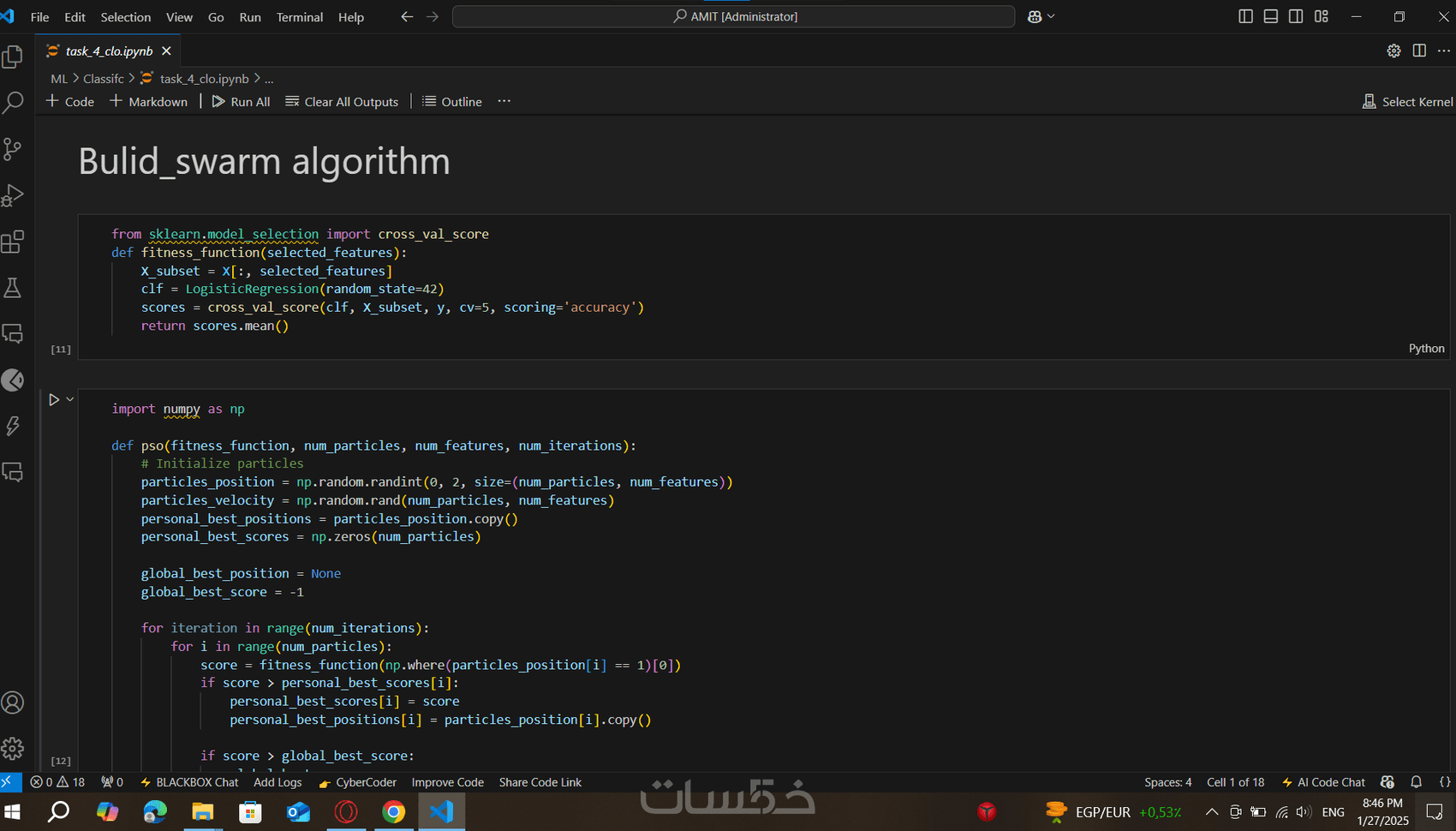Screen dimensions: 1456x831
Task: Expand the breadcrumb ellipsis after task_4_clo.ipynb
Action: [269, 79]
